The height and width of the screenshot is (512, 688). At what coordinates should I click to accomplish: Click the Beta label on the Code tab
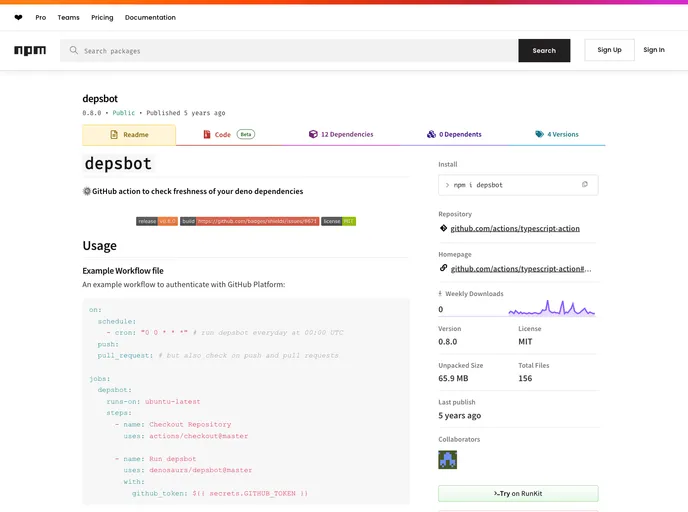246,134
